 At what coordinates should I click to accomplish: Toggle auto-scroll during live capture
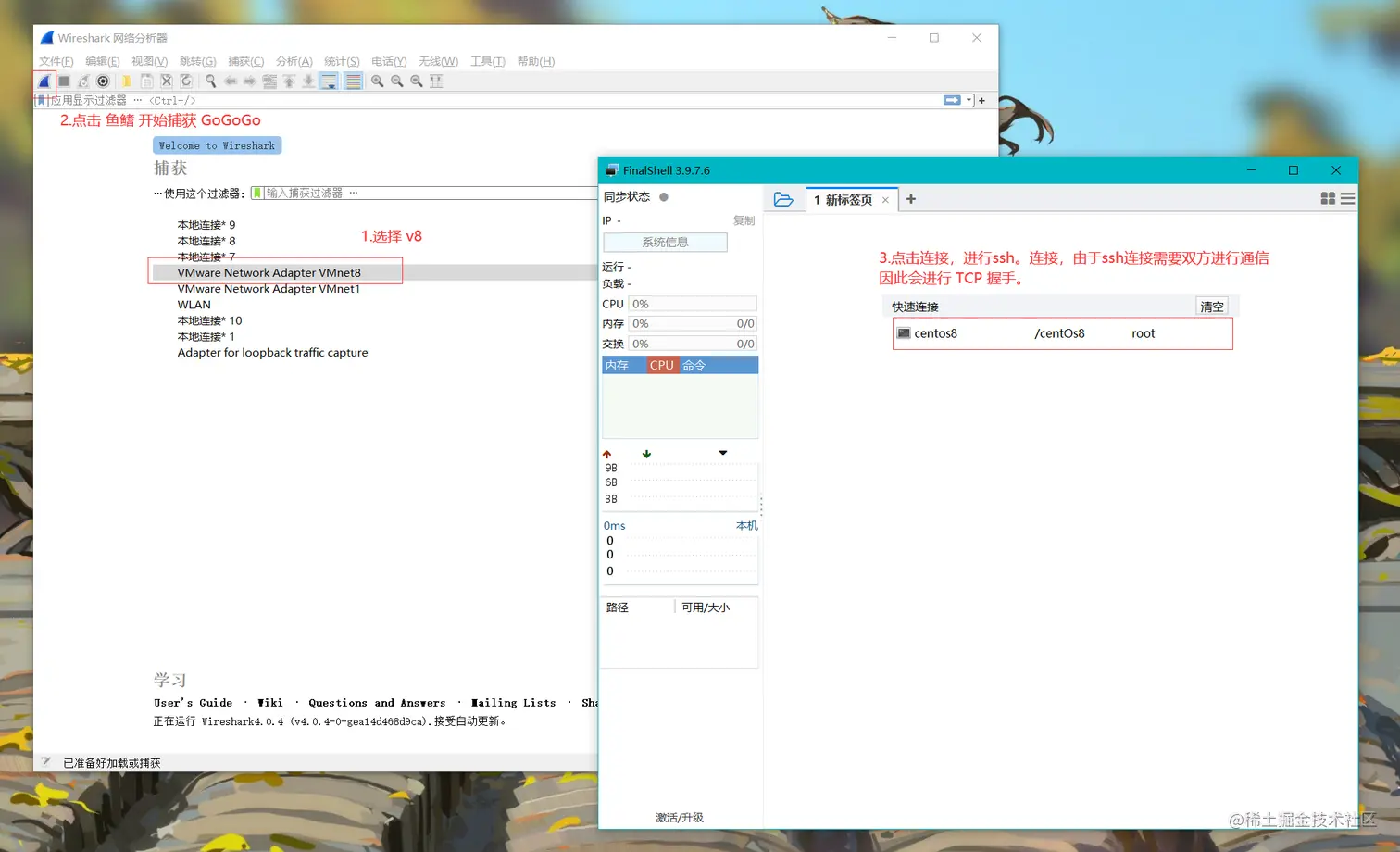click(x=329, y=81)
